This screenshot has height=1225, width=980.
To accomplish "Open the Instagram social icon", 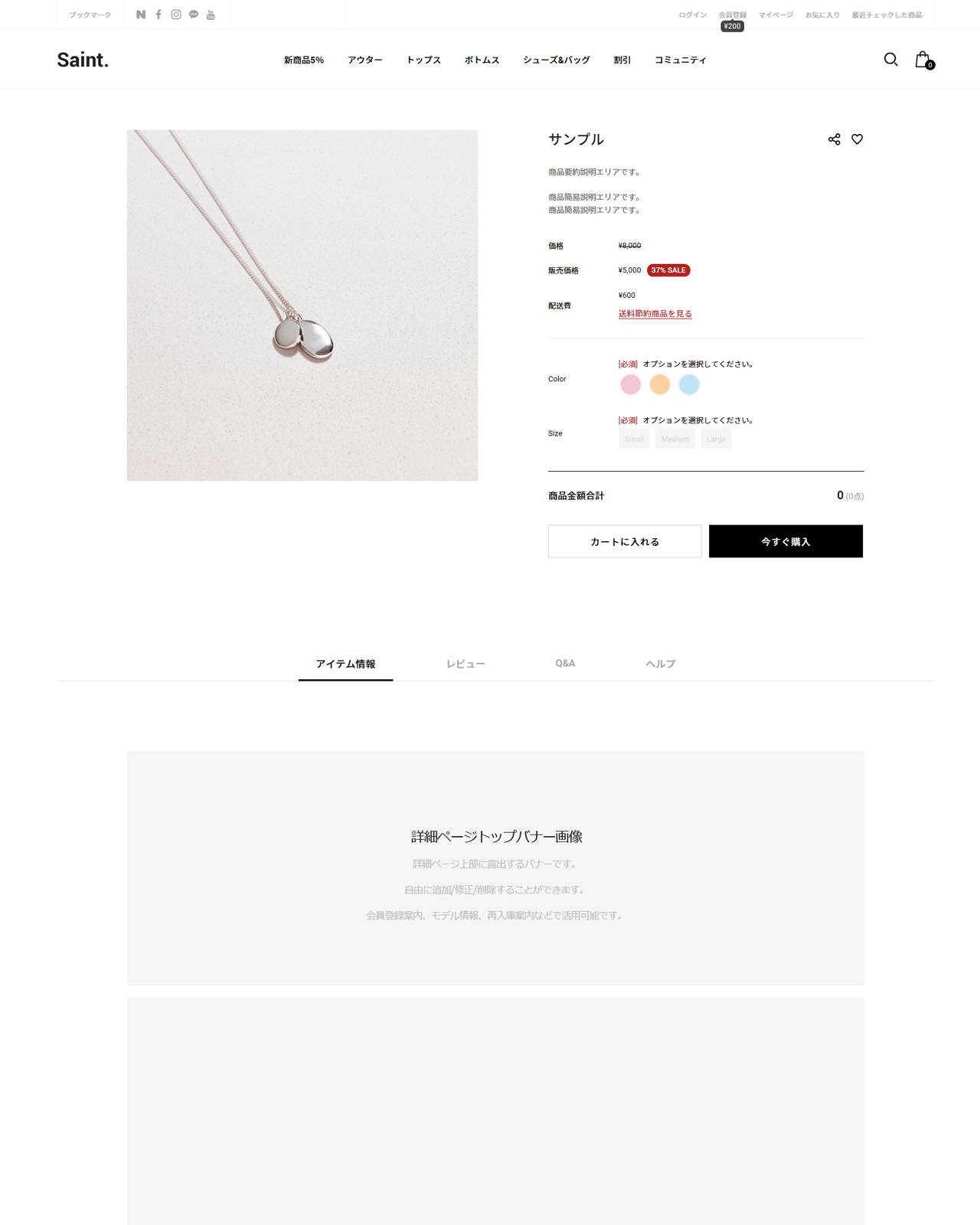I will tap(176, 15).
